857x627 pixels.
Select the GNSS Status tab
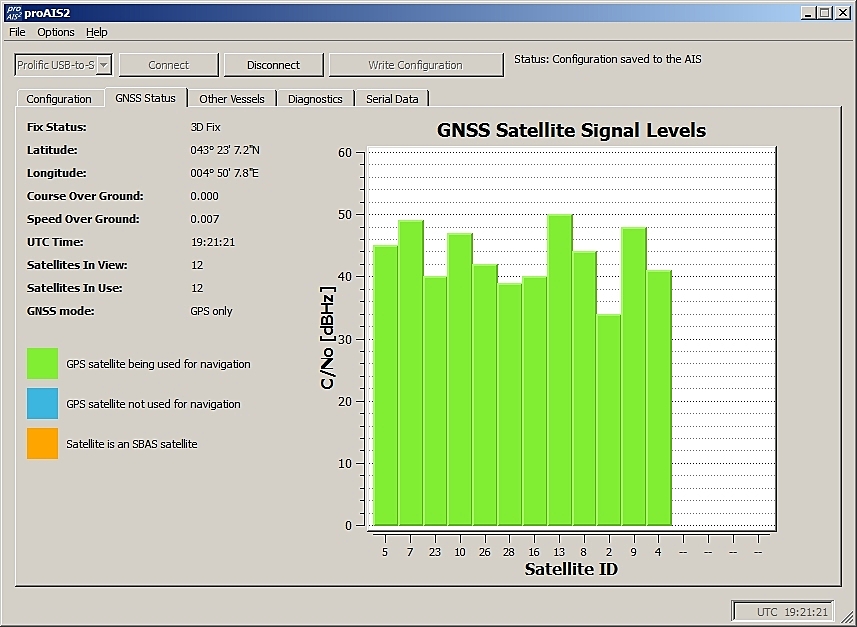pos(145,98)
